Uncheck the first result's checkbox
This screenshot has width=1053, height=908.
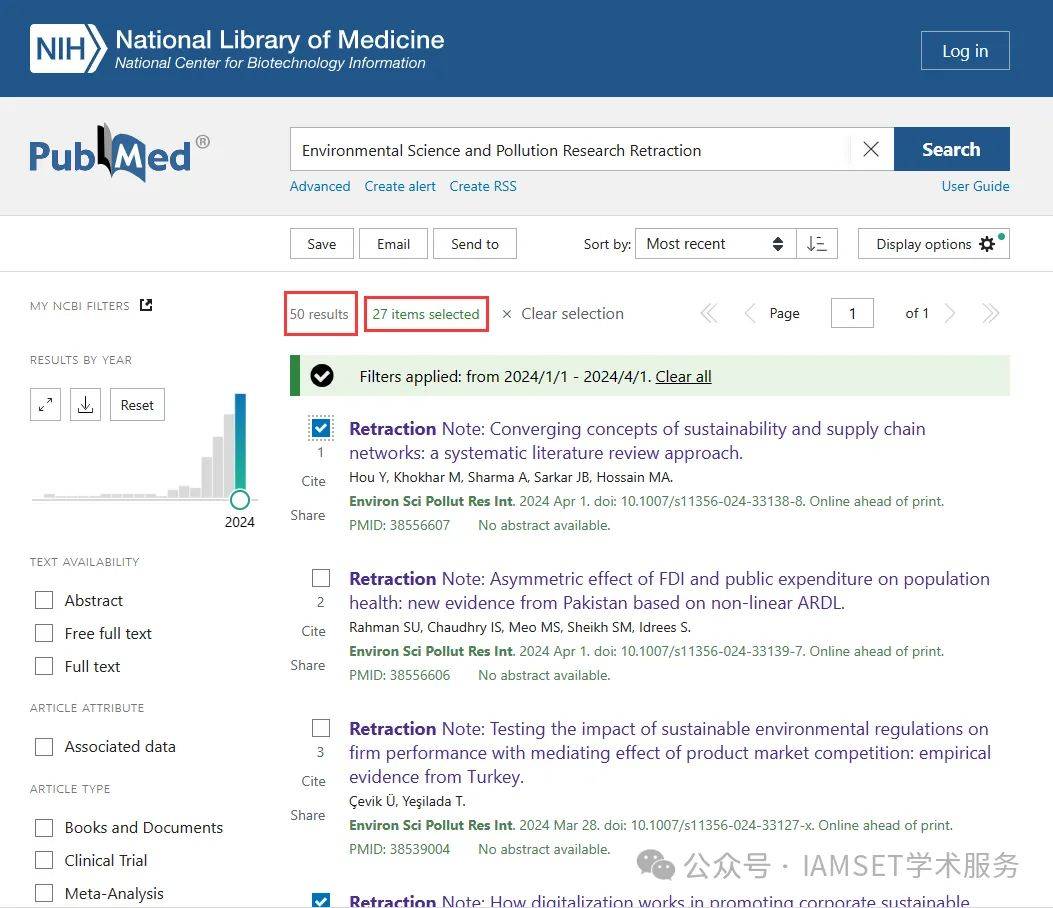(x=321, y=429)
